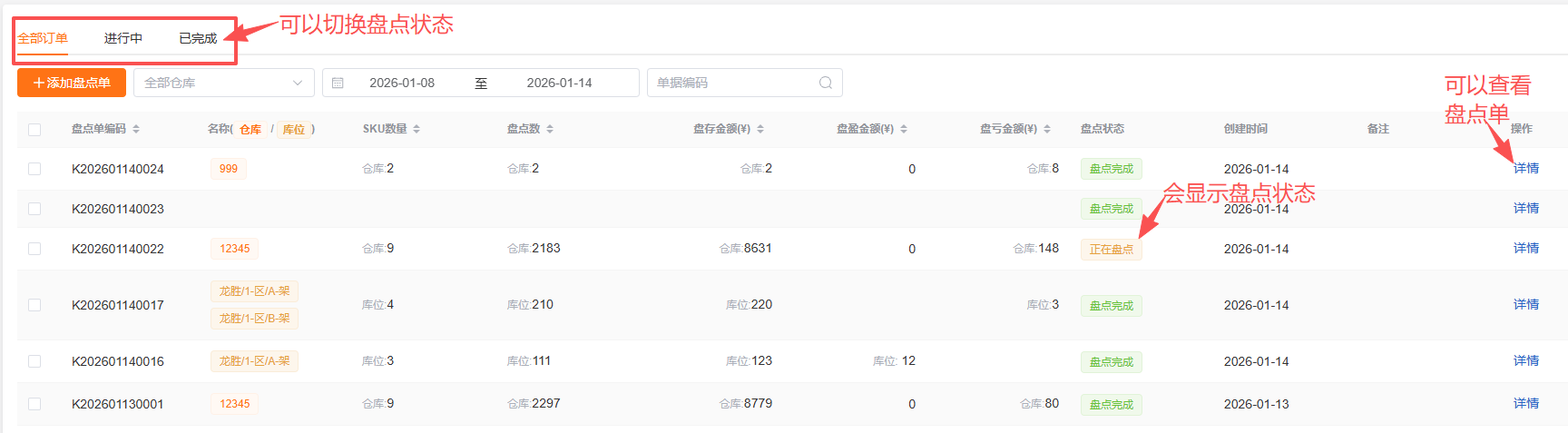Click the 添加盘点单 button
1568x433 pixels.
72,83
